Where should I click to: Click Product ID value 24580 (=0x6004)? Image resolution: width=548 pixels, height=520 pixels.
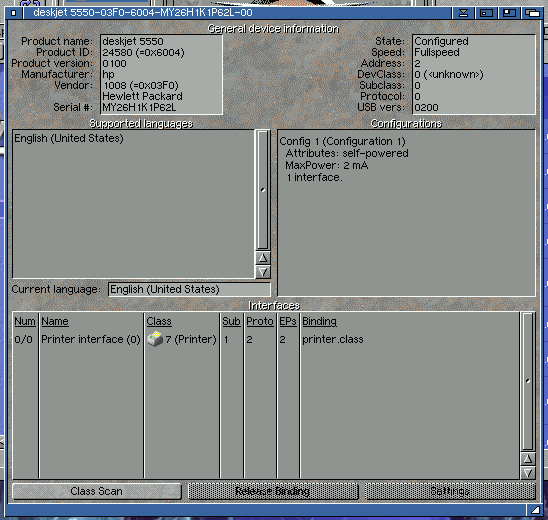point(143,52)
